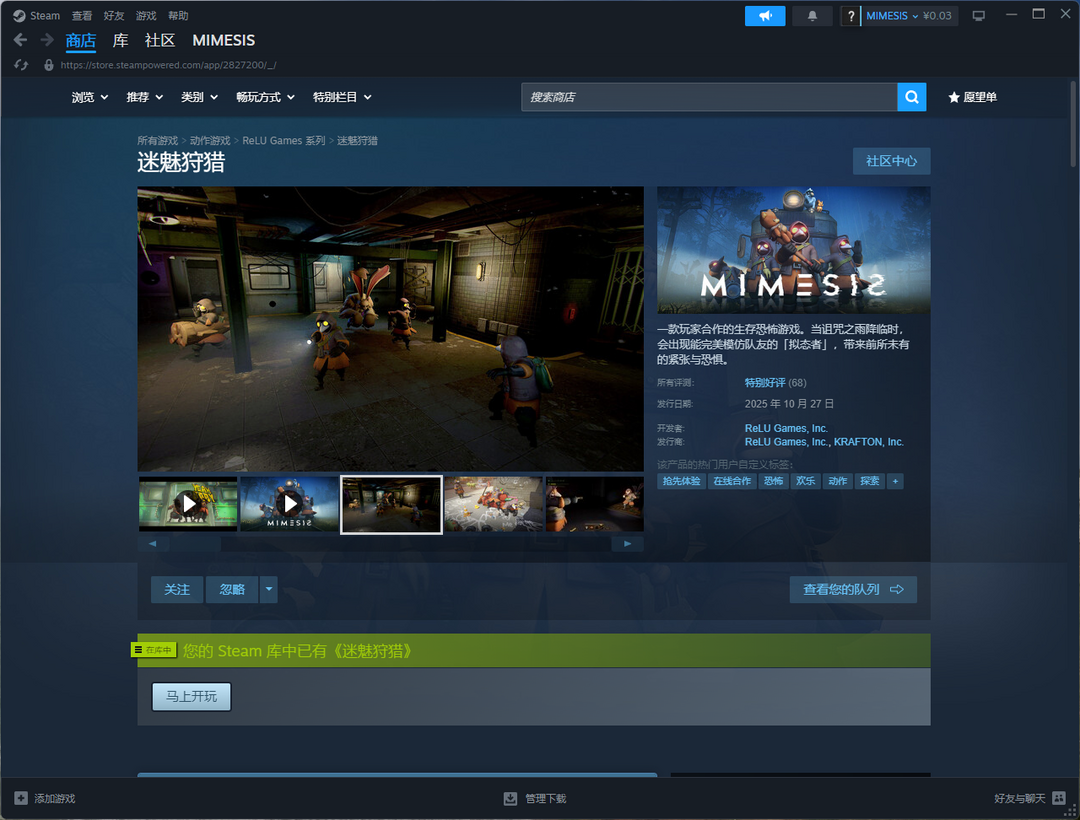This screenshot has width=1080, height=820.
Task: Click the magnifier search button
Action: click(x=911, y=97)
